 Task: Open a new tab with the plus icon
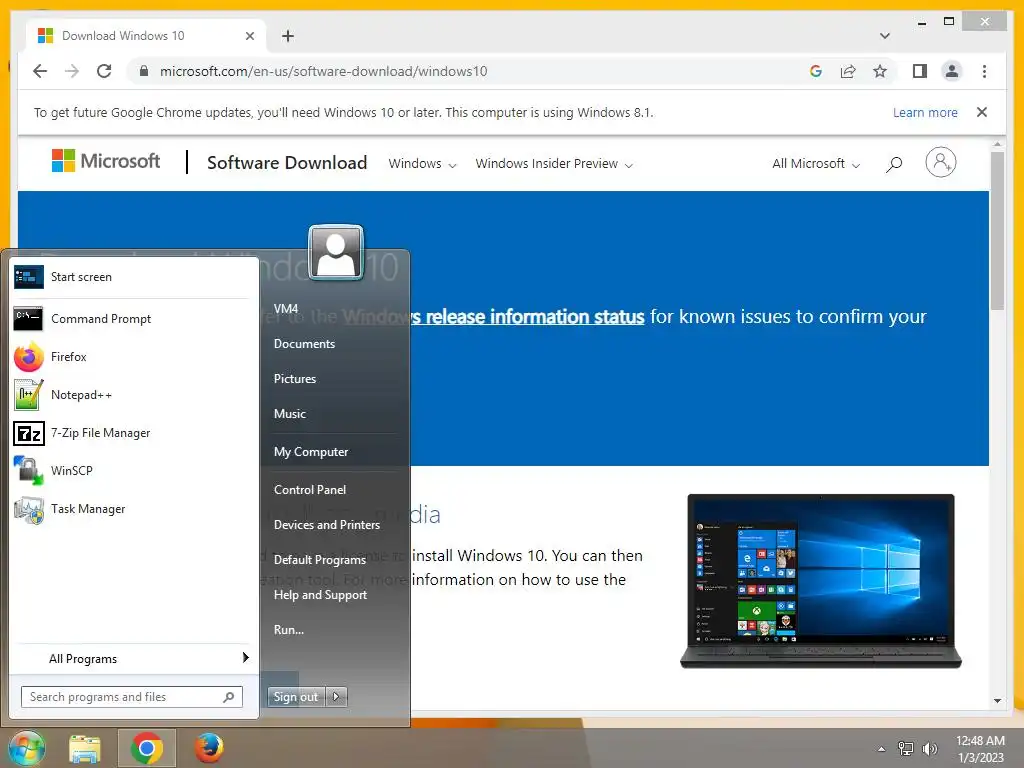288,36
